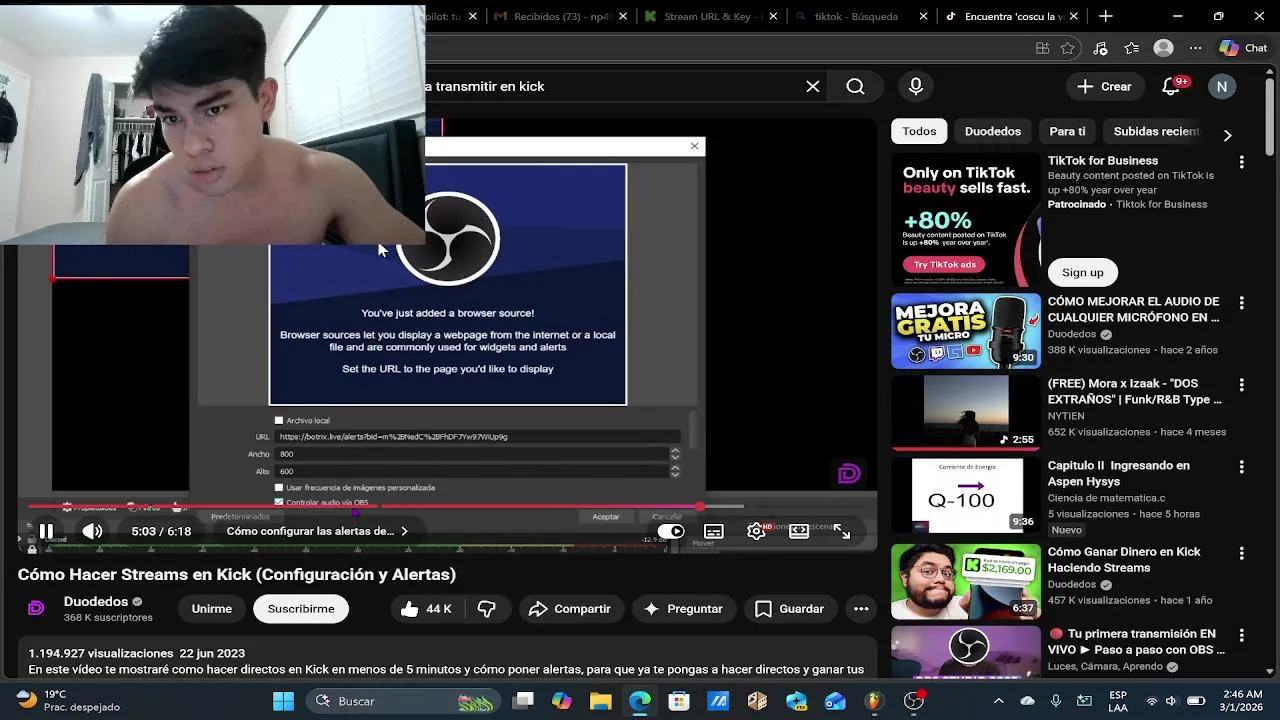Select the 'Para ti' filter chip
1280x720 pixels.
(1067, 131)
